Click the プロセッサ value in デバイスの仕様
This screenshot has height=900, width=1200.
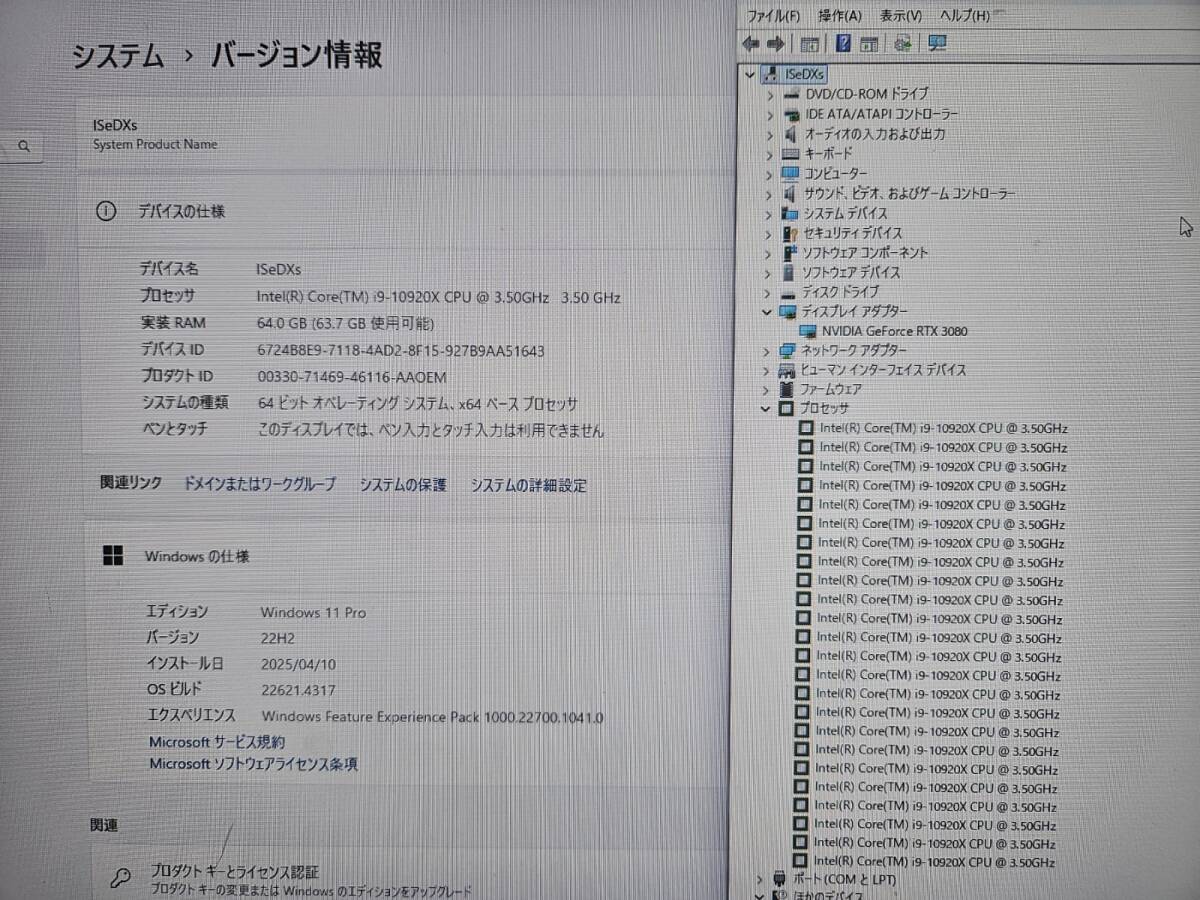439,297
